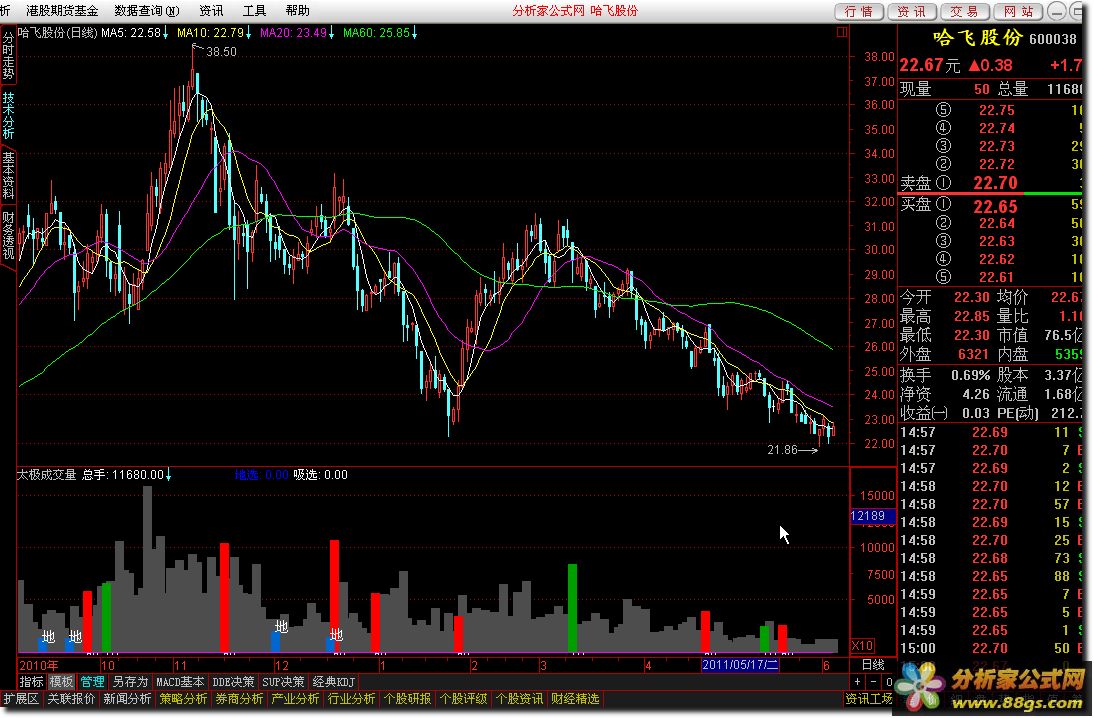Open the 行业分析 tab
1094x718 pixels.
tap(352, 698)
